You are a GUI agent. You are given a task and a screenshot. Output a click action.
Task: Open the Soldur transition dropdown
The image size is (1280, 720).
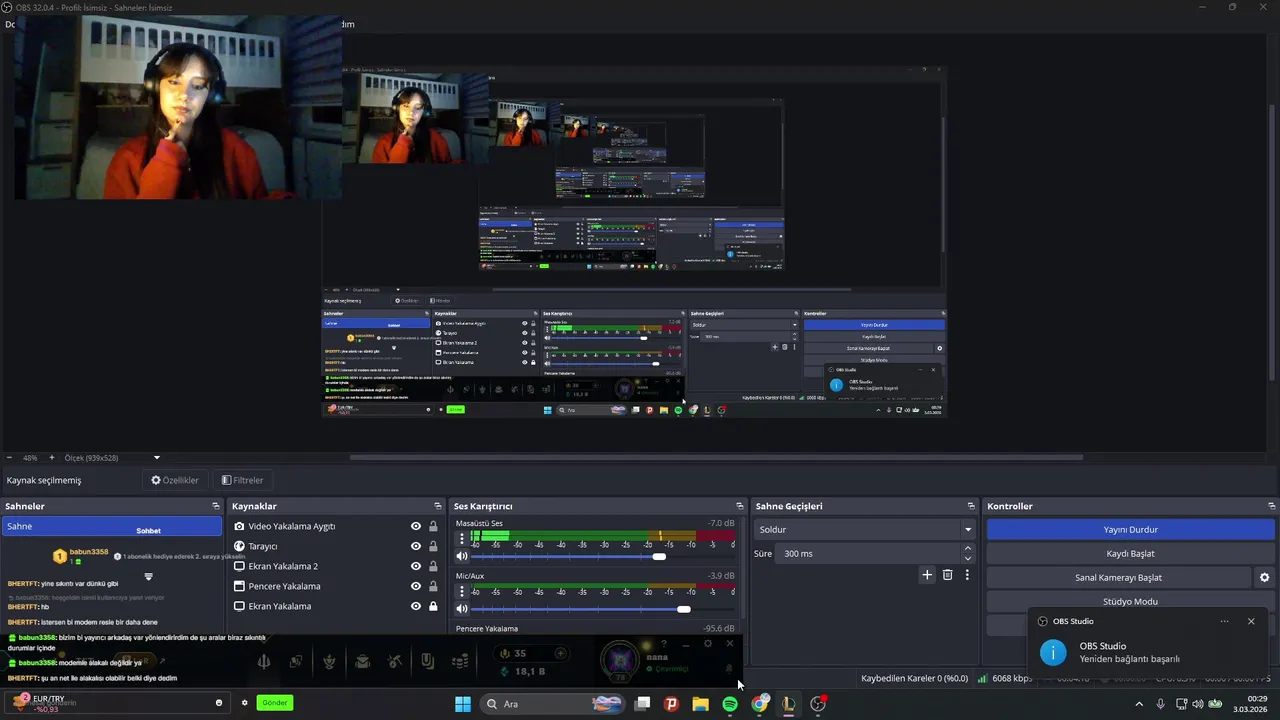coord(865,529)
